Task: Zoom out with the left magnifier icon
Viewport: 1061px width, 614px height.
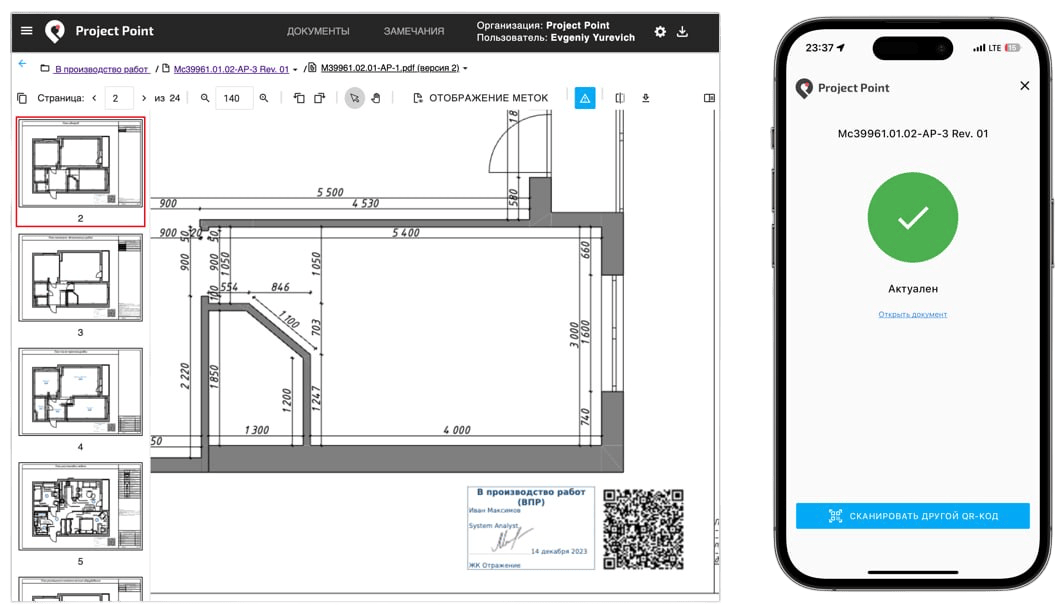Action: click(205, 98)
